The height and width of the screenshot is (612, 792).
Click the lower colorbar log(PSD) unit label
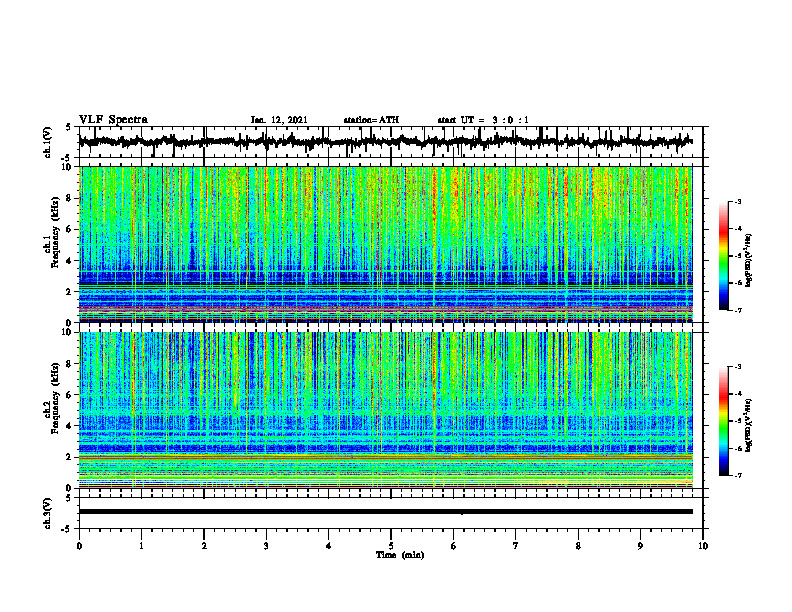(x=748, y=425)
